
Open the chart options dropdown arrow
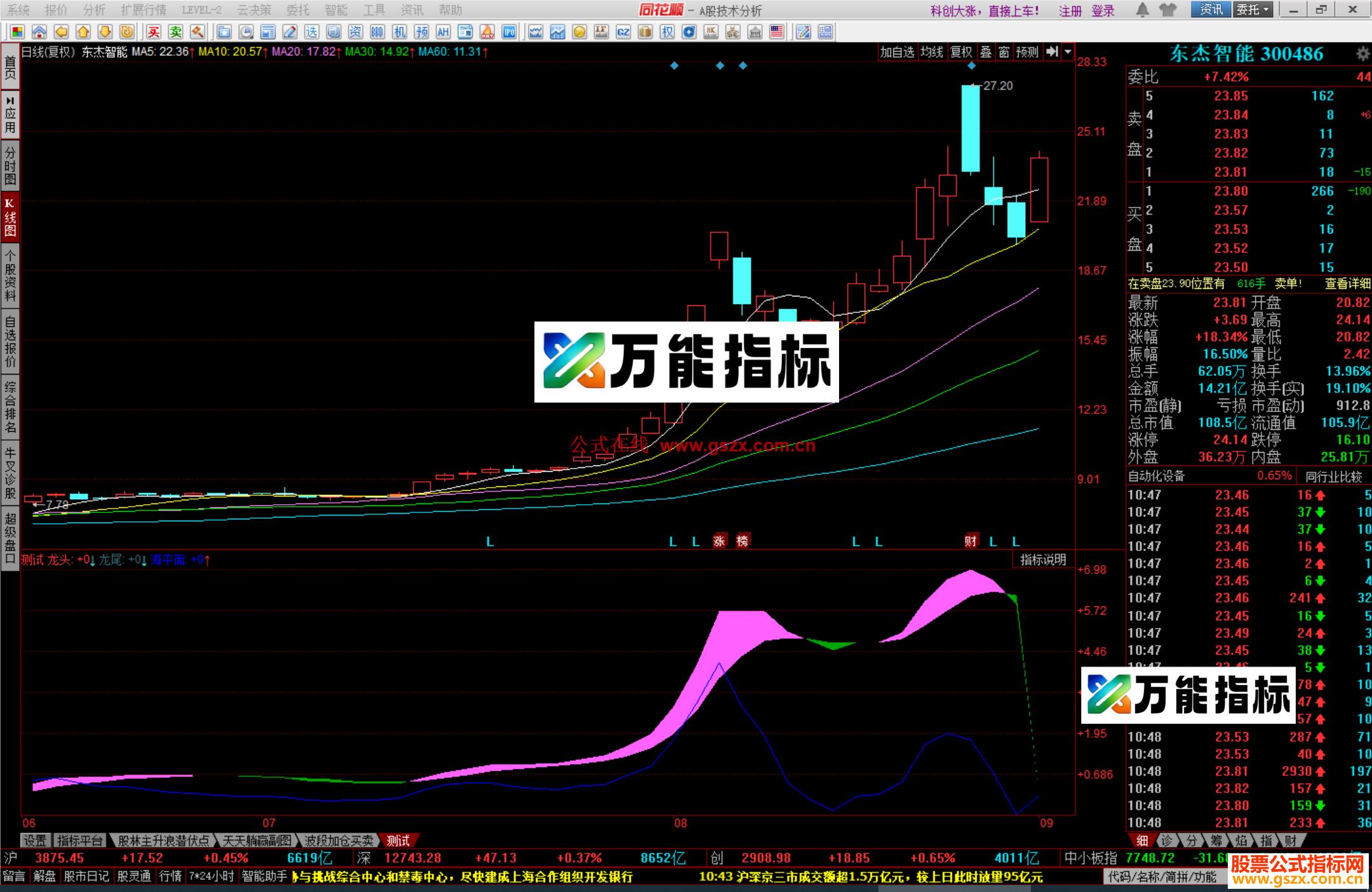(x=1066, y=53)
